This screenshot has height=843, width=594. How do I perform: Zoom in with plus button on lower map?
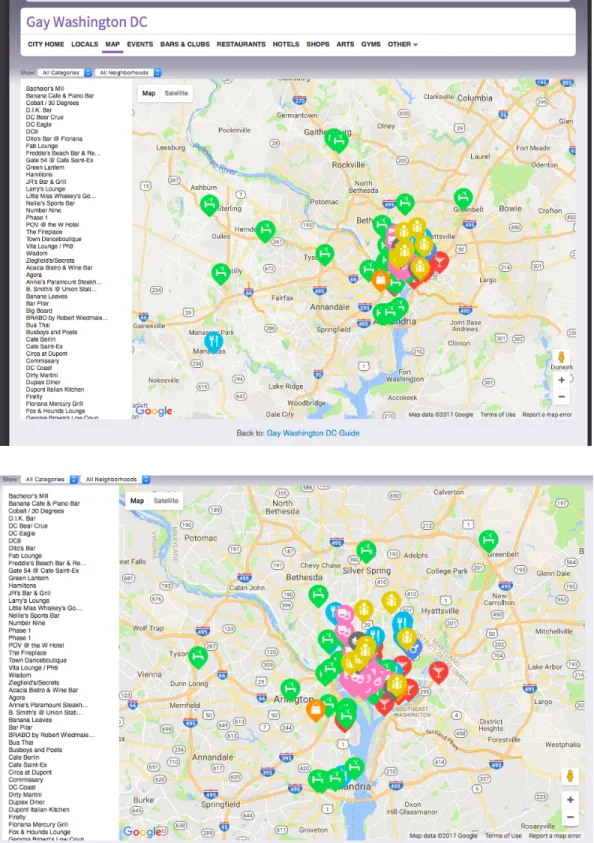pyautogui.click(x=570, y=799)
